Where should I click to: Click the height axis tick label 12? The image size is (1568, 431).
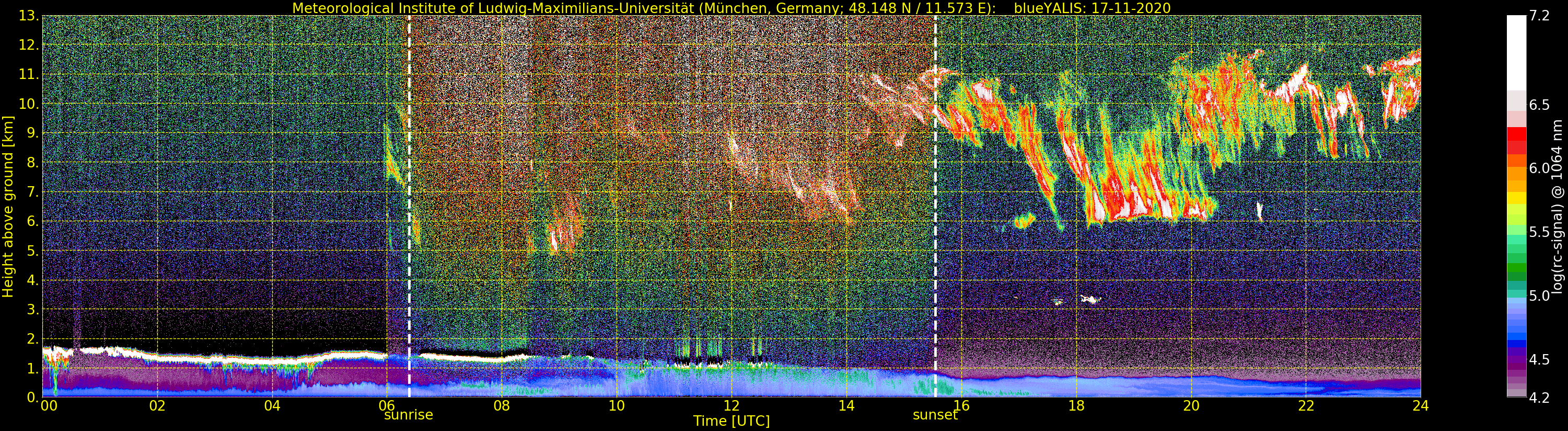(29, 45)
